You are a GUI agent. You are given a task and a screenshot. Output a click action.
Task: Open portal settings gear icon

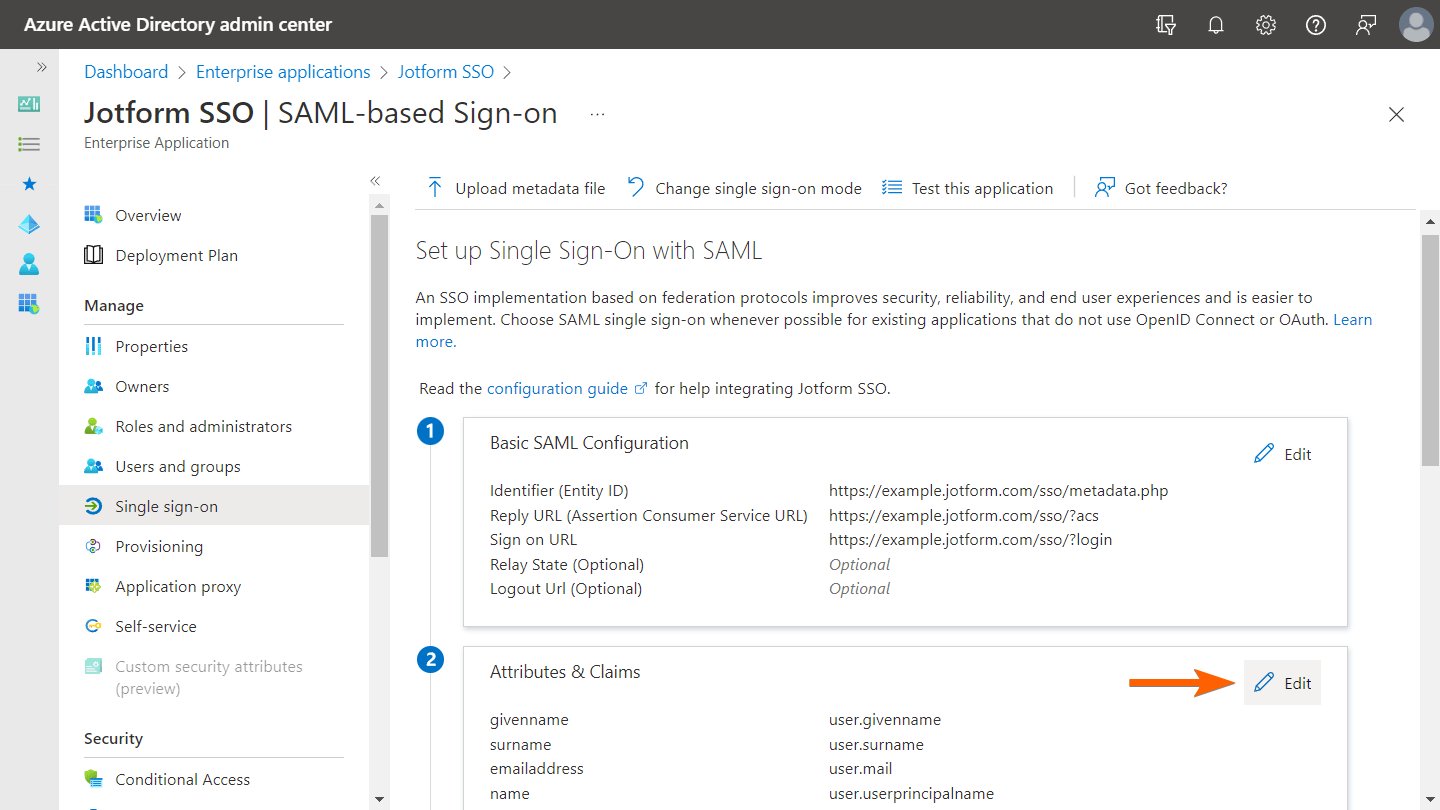point(1266,25)
